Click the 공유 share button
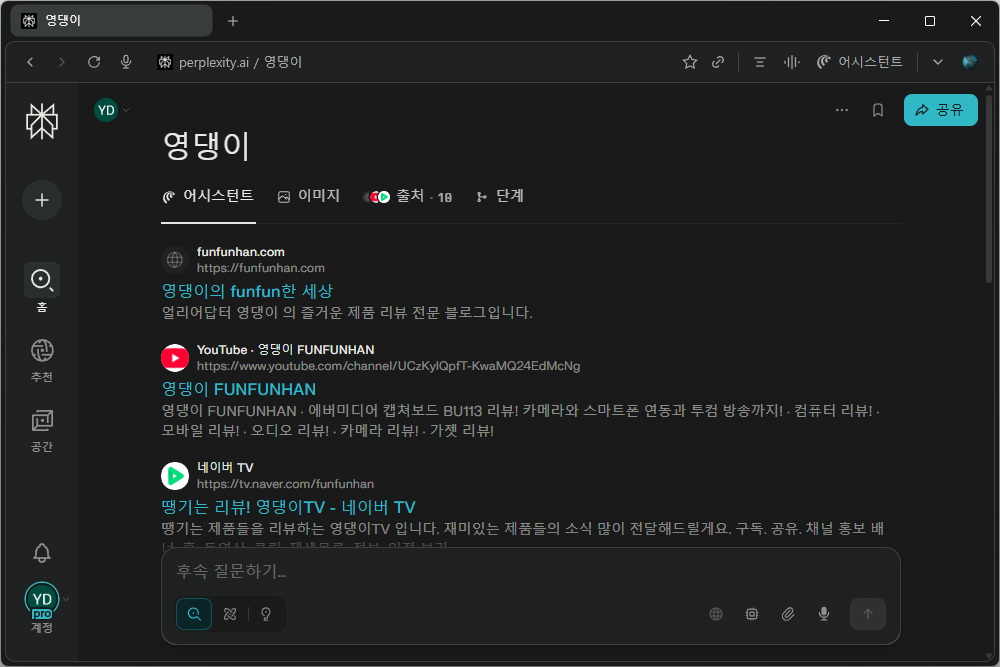 coord(941,110)
